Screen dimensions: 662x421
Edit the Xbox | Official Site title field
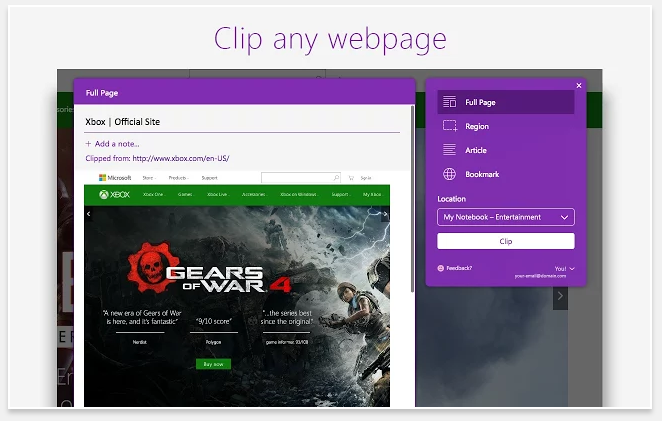tap(242, 122)
